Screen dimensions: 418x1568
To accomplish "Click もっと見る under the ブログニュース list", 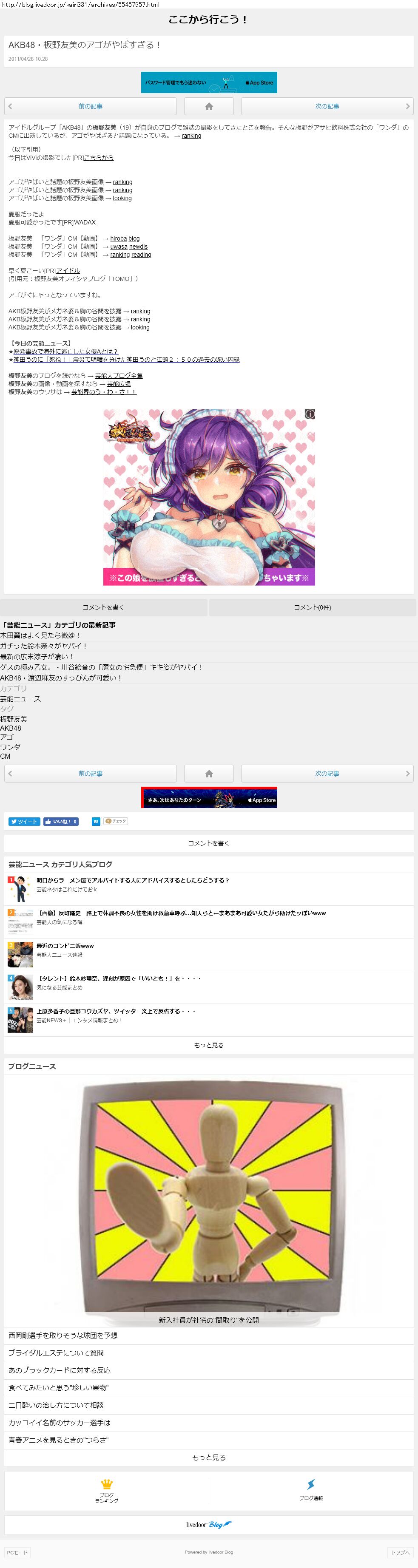I will tap(209, 1457).
